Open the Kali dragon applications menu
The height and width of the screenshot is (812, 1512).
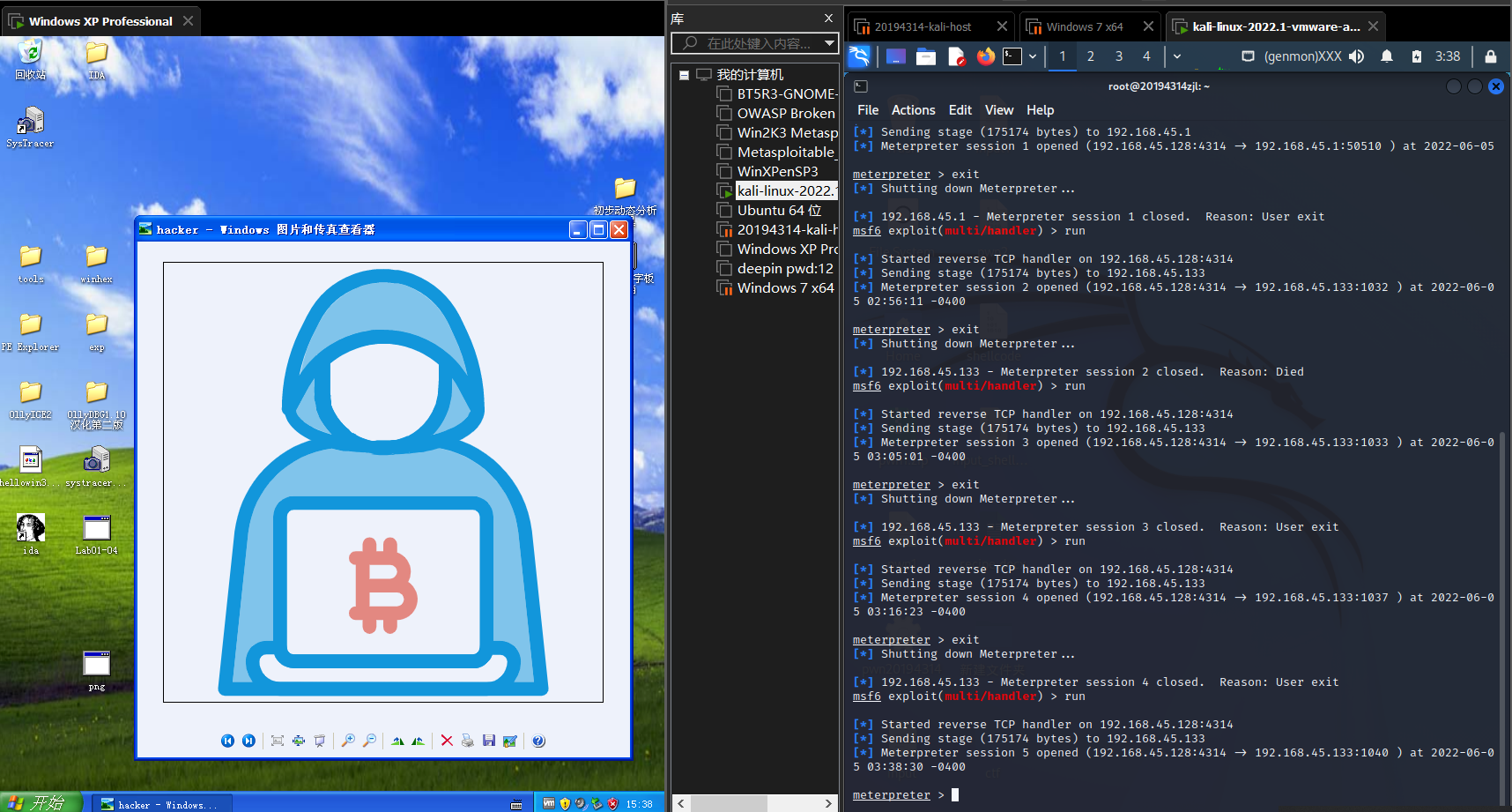tap(859, 56)
